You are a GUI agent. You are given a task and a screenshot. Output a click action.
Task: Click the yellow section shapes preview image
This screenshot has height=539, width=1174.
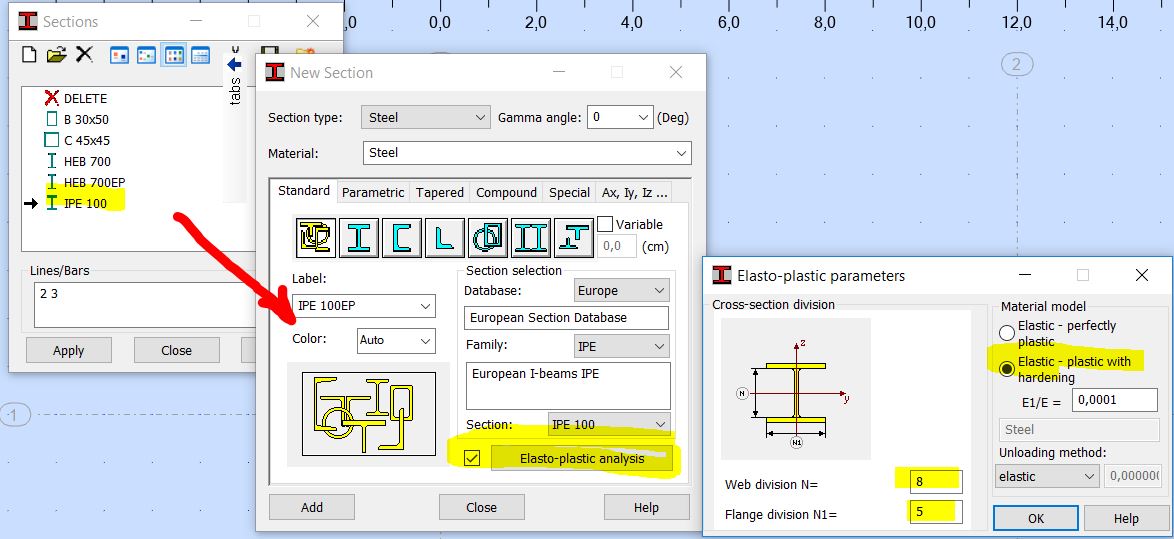[368, 414]
